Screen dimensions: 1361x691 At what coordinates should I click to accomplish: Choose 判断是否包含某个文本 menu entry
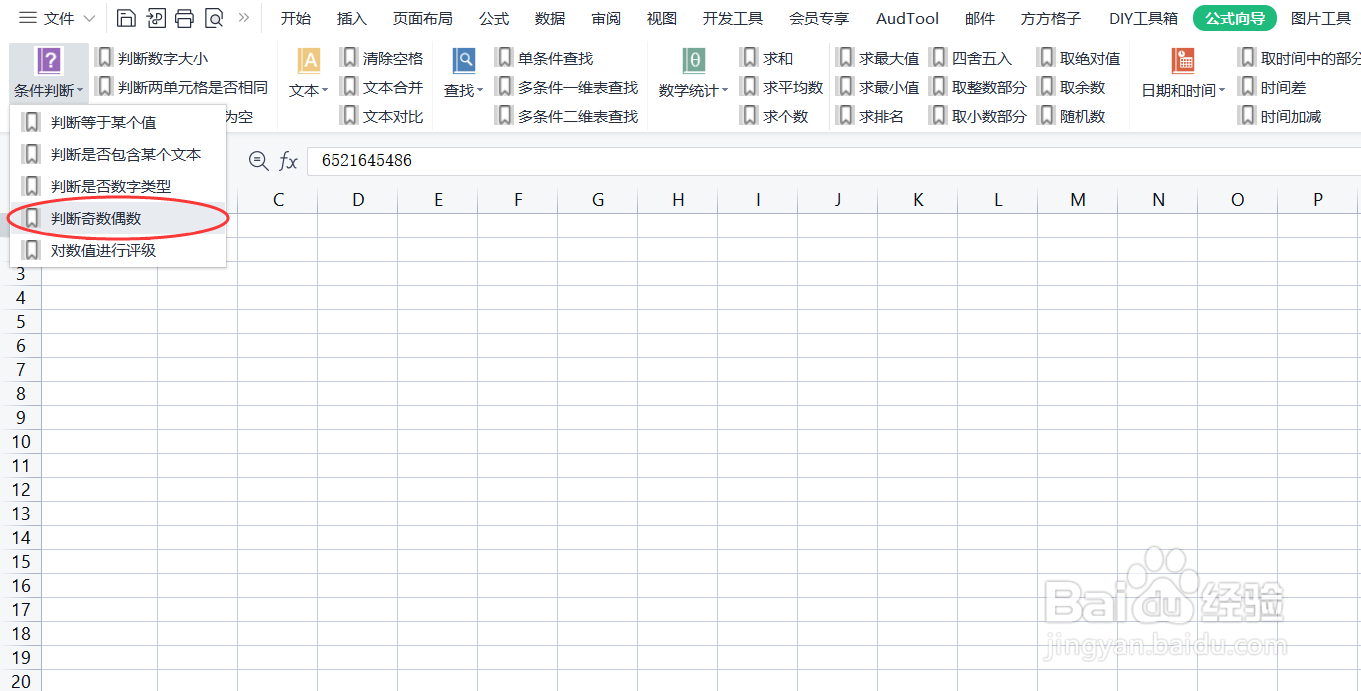pyautogui.click(x=118, y=155)
